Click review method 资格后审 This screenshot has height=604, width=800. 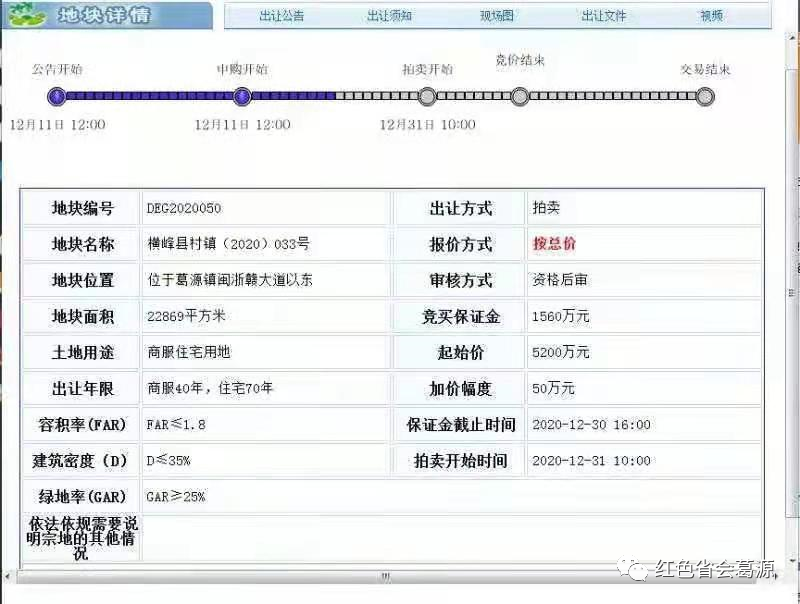pos(560,280)
